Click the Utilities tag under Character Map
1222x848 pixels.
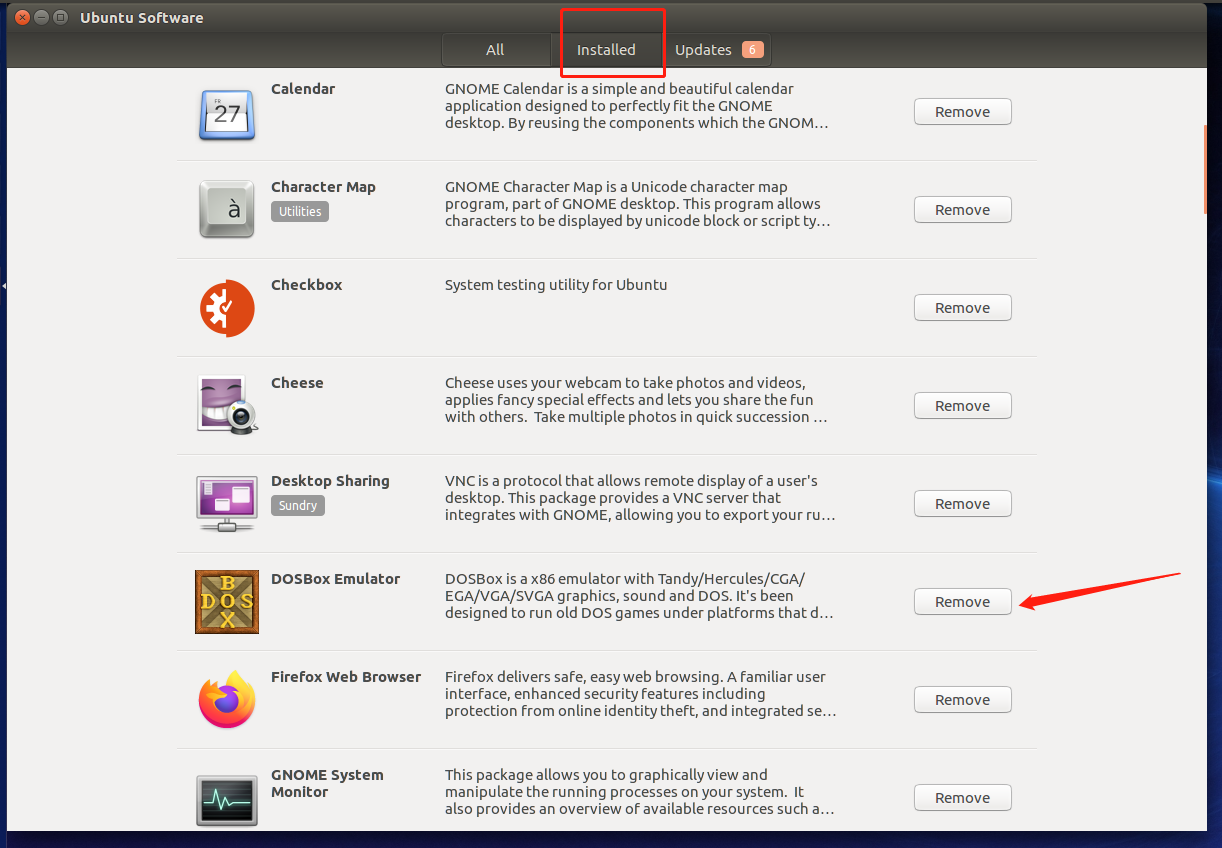click(x=300, y=211)
